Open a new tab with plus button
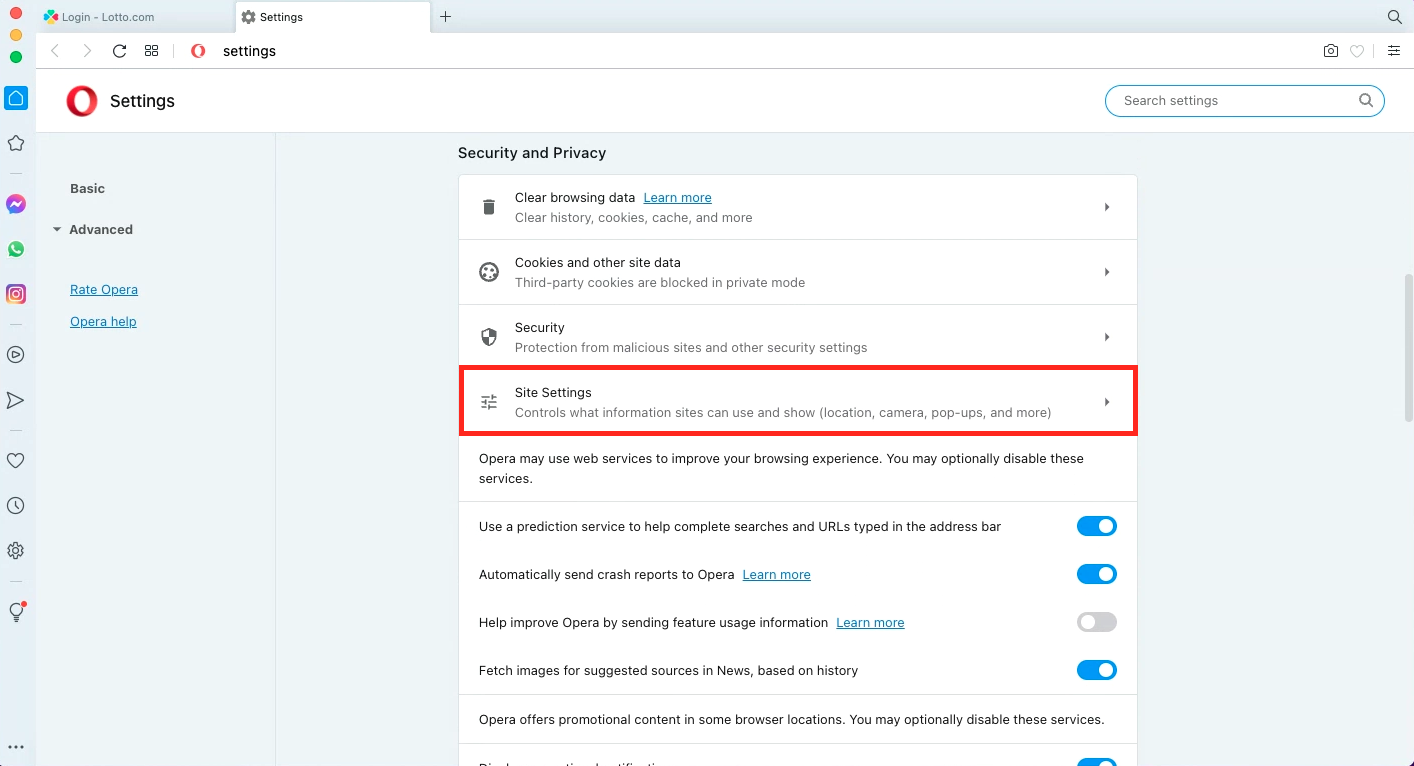 (446, 17)
